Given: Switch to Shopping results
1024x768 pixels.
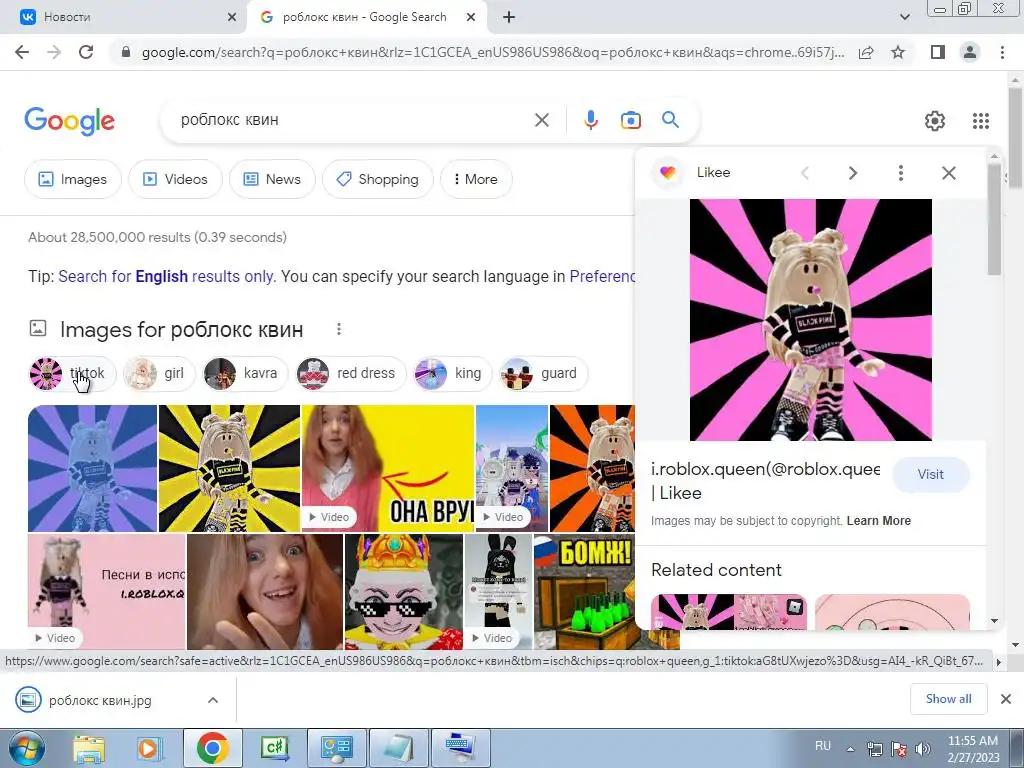Looking at the screenshot, I should [x=377, y=179].
